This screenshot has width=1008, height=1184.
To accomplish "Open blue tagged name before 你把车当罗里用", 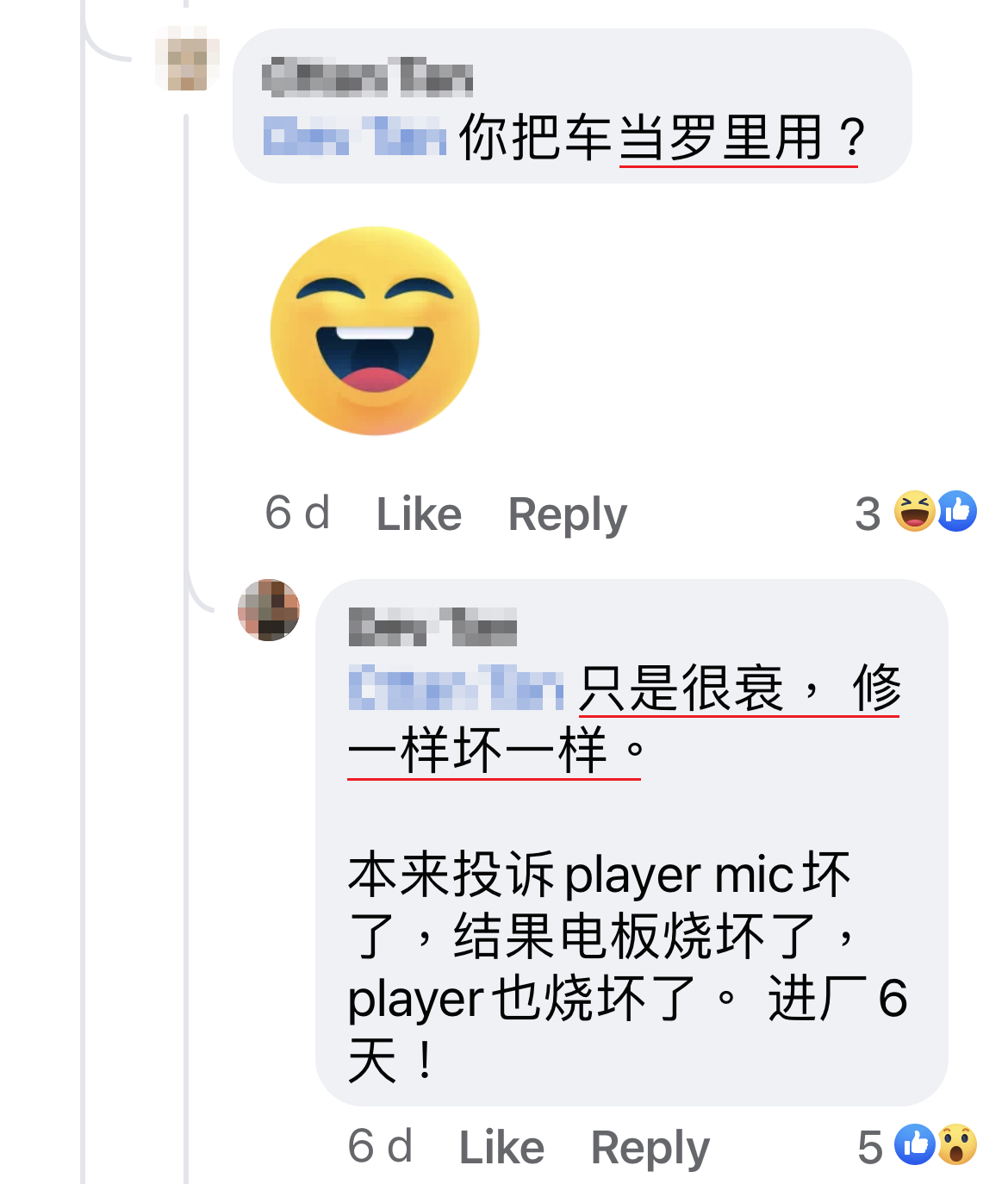I will tap(355, 138).
